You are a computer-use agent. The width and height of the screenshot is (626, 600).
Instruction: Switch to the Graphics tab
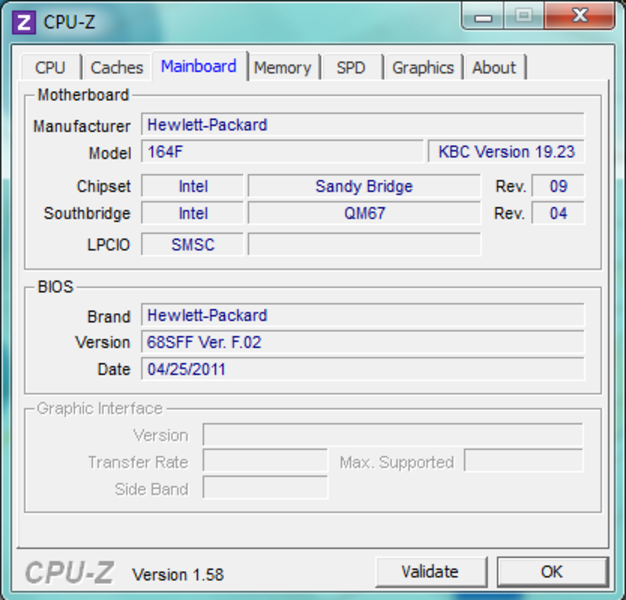click(423, 67)
